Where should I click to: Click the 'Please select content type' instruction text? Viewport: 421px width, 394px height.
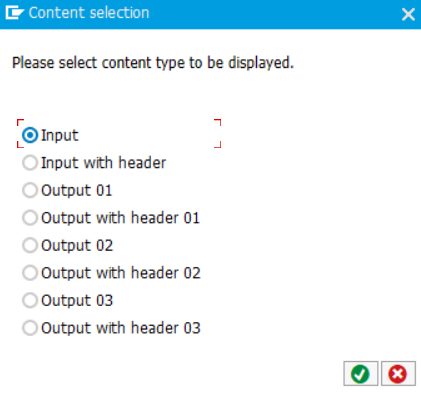(153, 63)
